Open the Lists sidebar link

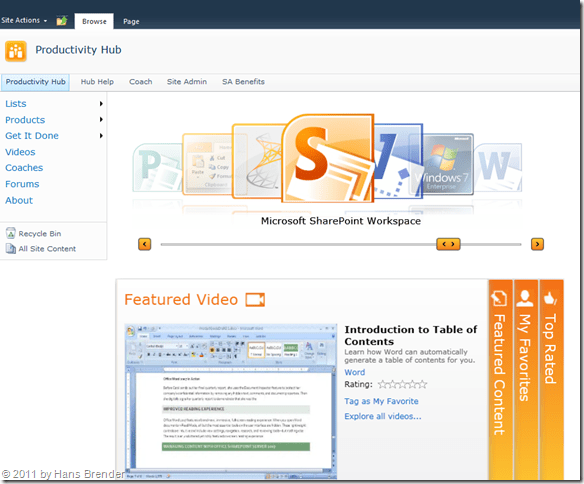pos(16,104)
